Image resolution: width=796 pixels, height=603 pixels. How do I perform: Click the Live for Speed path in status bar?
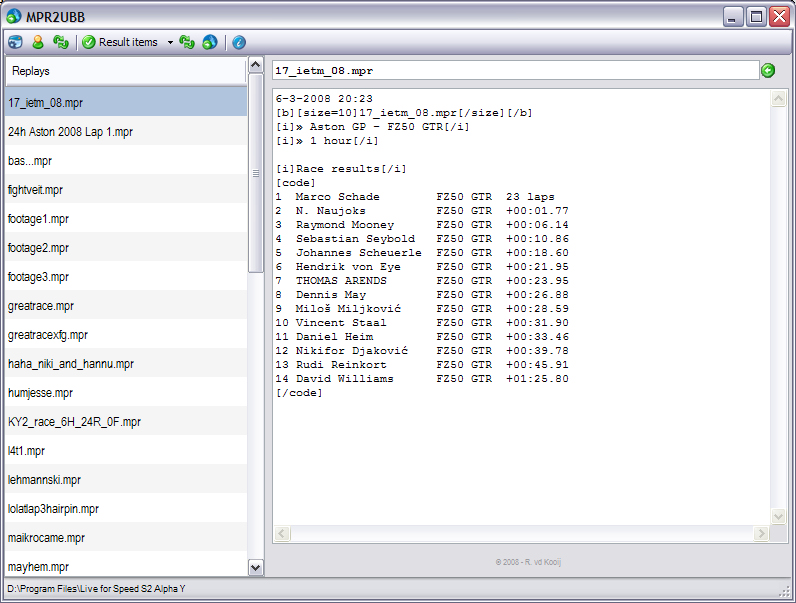point(96,589)
